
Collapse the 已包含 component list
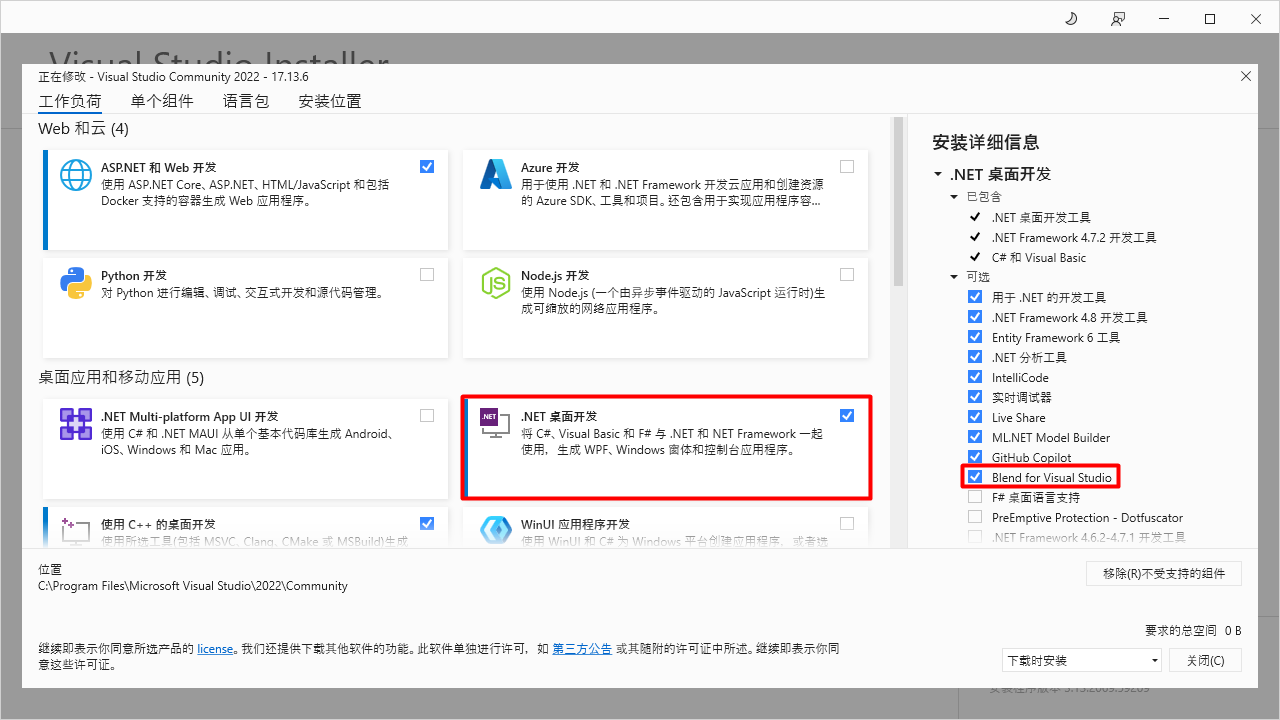(x=954, y=196)
